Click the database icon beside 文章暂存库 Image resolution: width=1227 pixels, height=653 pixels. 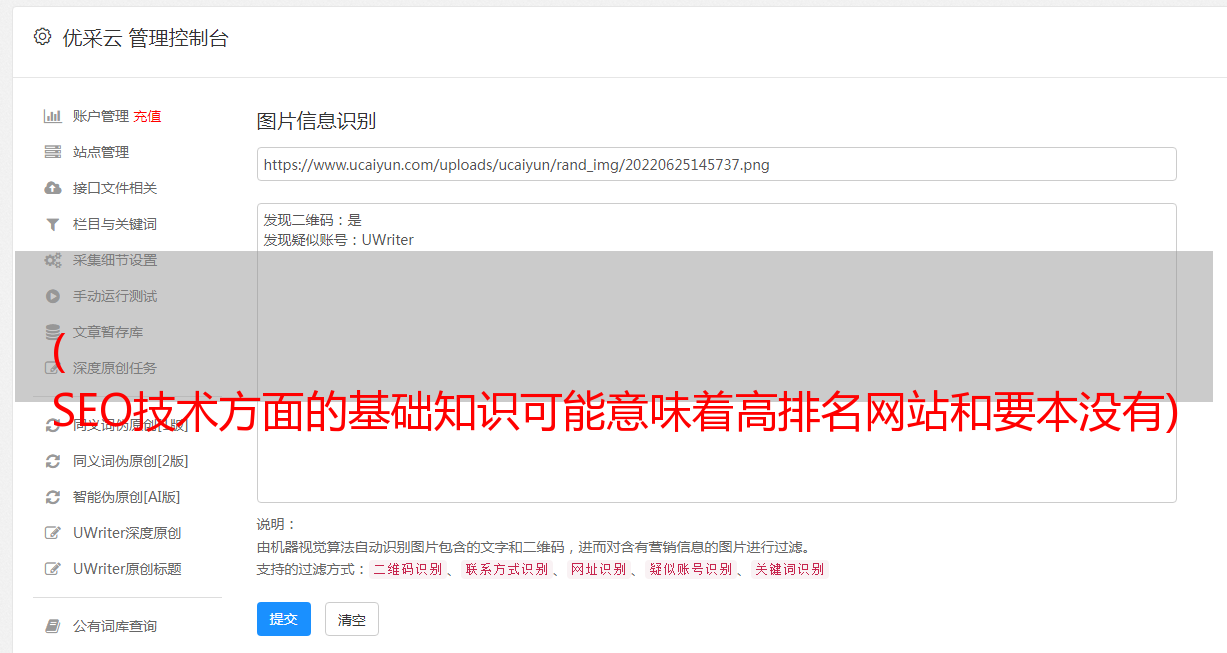click(53, 332)
